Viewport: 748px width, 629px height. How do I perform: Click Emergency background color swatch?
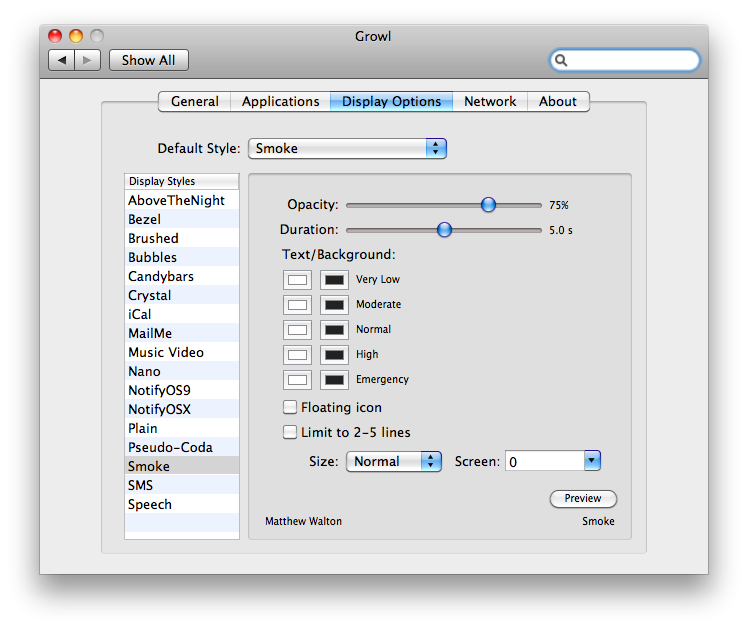pyautogui.click(x=334, y=380)
